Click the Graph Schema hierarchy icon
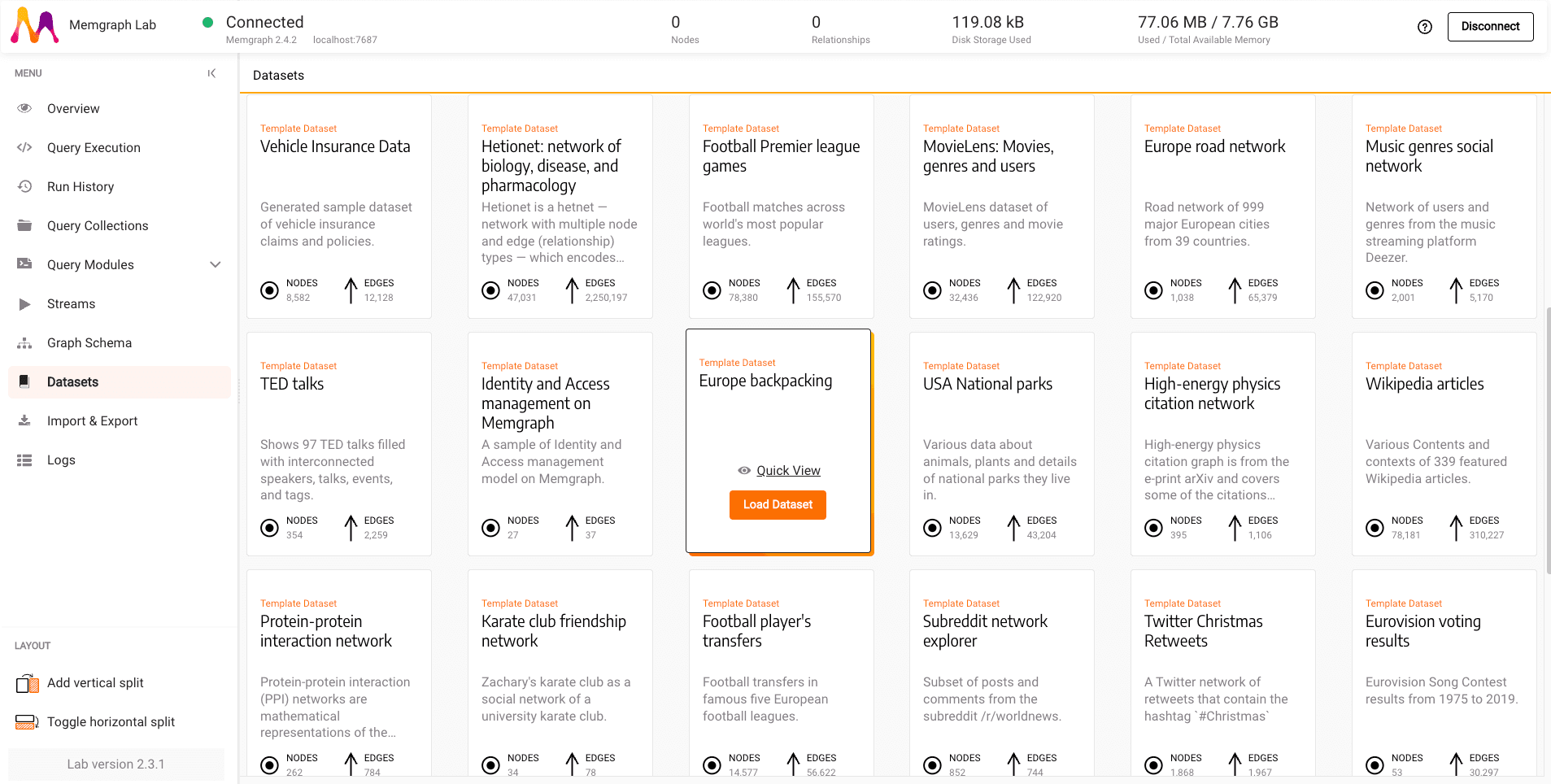Viewport: 1551px width, 784px height. (25, 343)
